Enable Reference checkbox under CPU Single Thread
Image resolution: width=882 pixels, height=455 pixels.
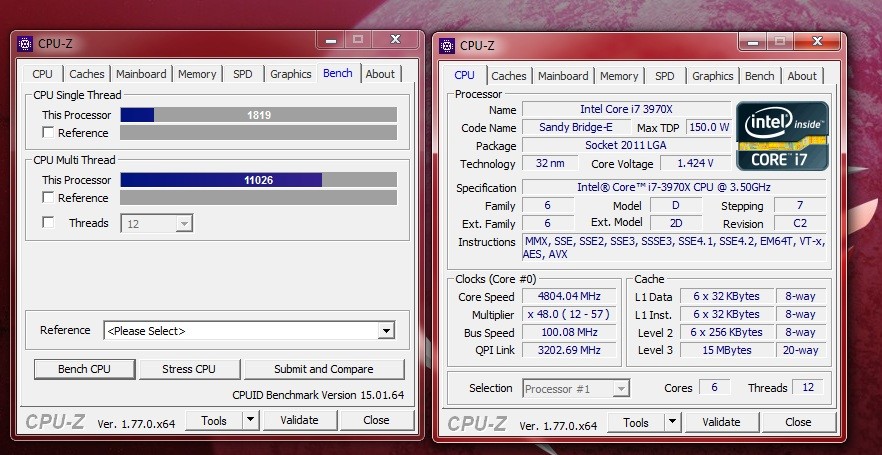[48, 133]
